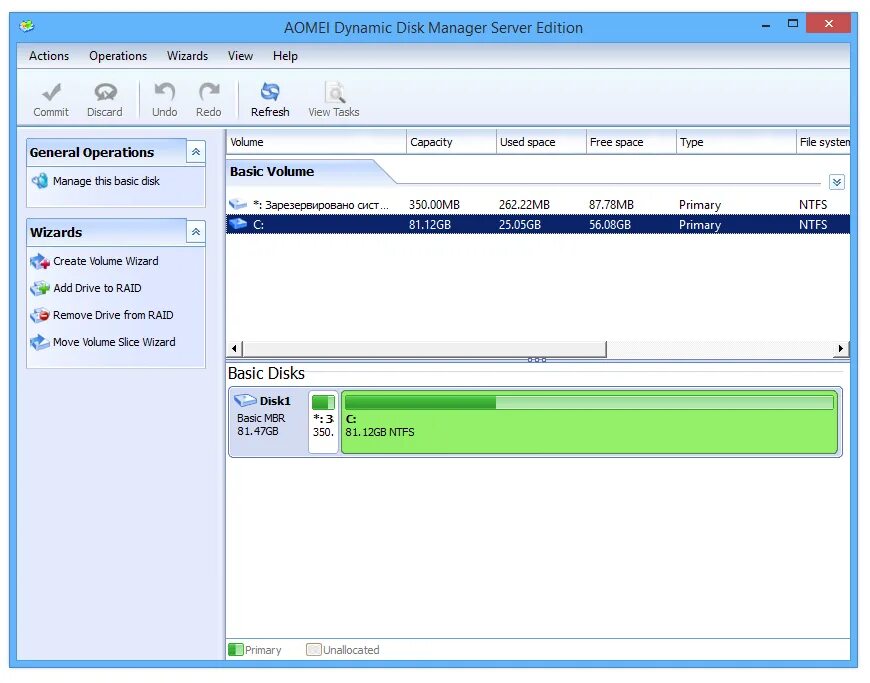The image size is (870, 683).
Task: Sort by Free space column header
Action: [631, 142]
